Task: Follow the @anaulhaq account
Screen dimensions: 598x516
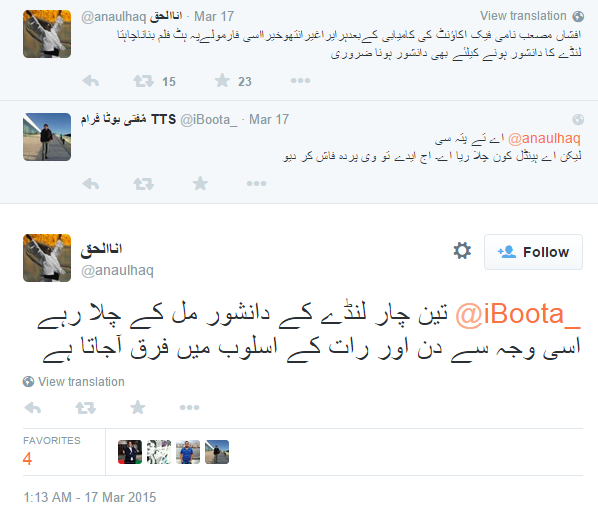Action: 533,252
